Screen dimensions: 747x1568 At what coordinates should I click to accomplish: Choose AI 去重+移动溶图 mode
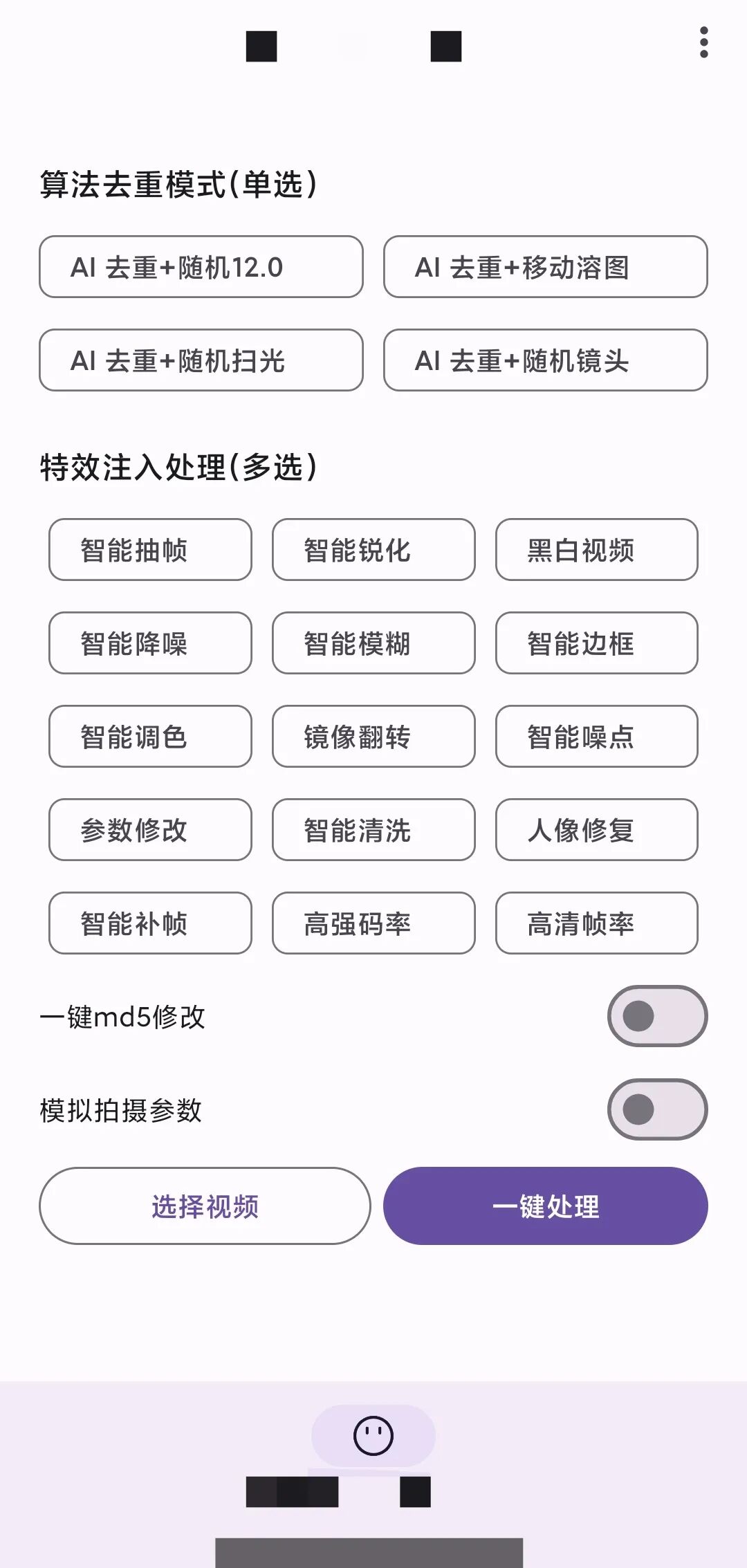click(x=545, y=267)
